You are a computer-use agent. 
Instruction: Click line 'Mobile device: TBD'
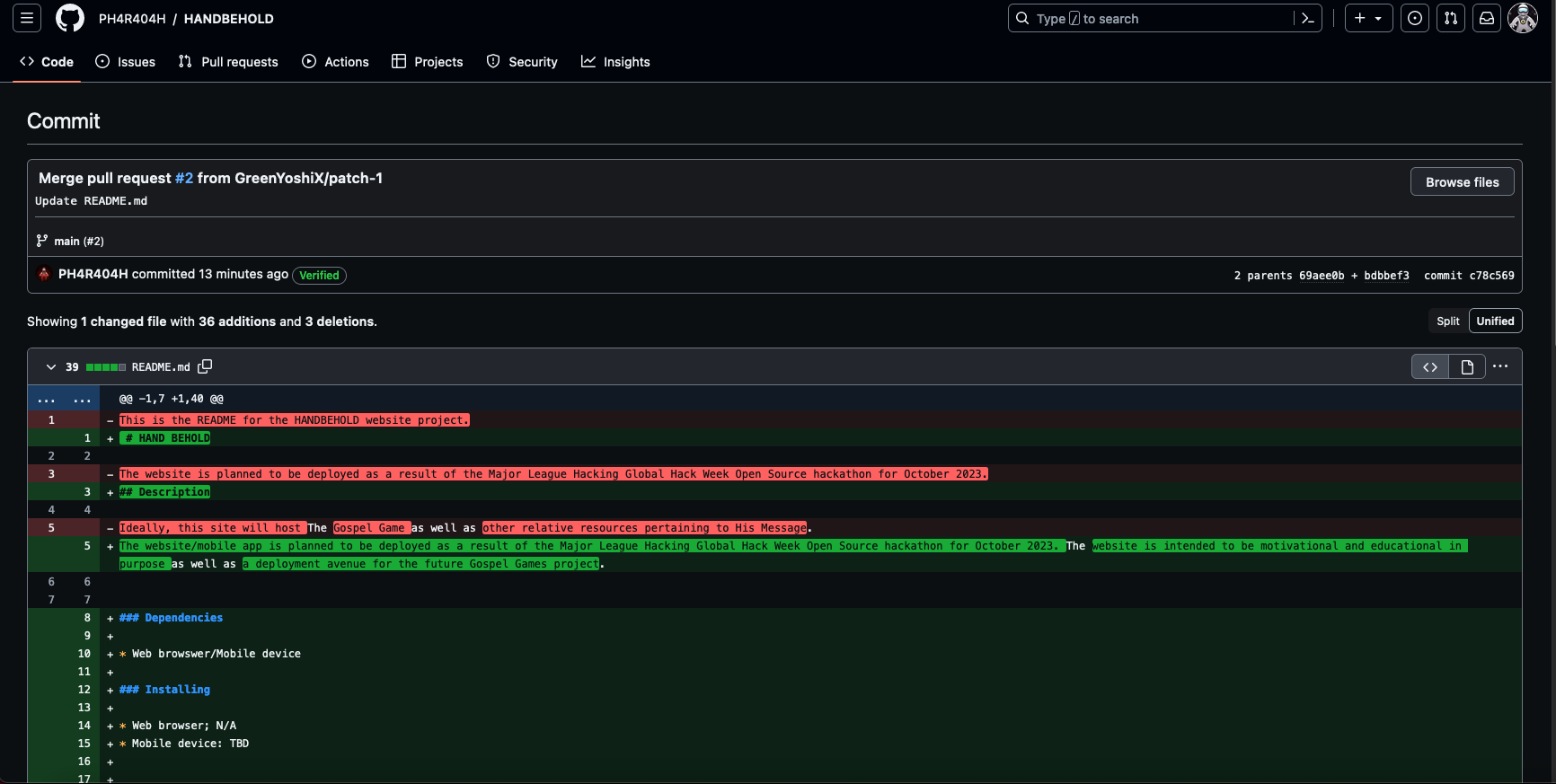(190, 744)
